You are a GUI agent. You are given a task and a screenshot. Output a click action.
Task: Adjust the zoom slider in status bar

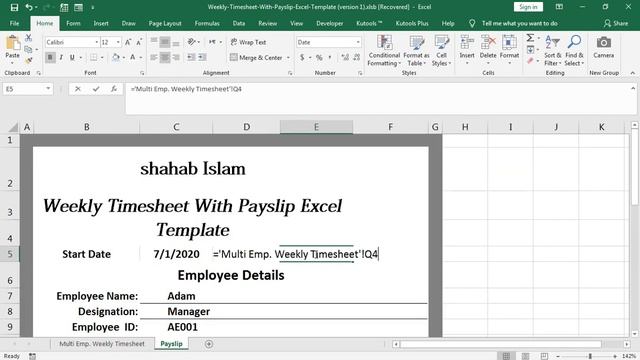point(590,356)
